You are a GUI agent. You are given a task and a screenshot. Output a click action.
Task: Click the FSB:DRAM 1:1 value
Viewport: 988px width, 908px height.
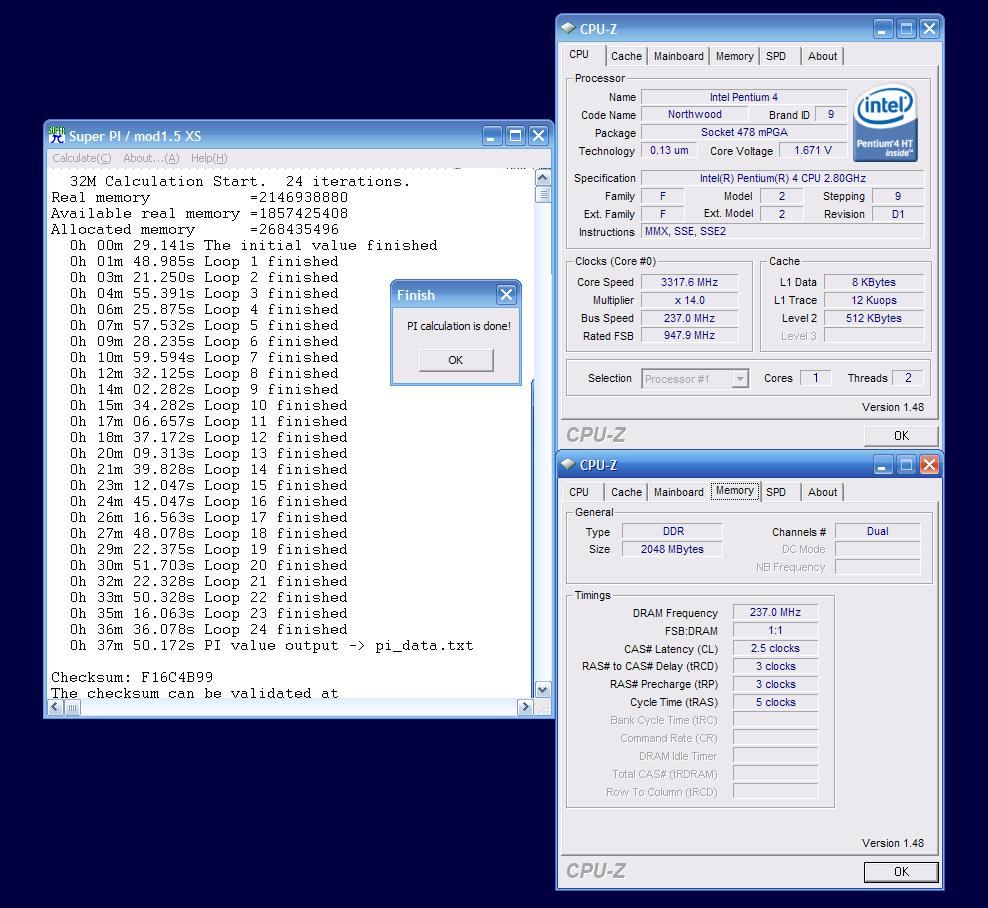pos(775,630)
